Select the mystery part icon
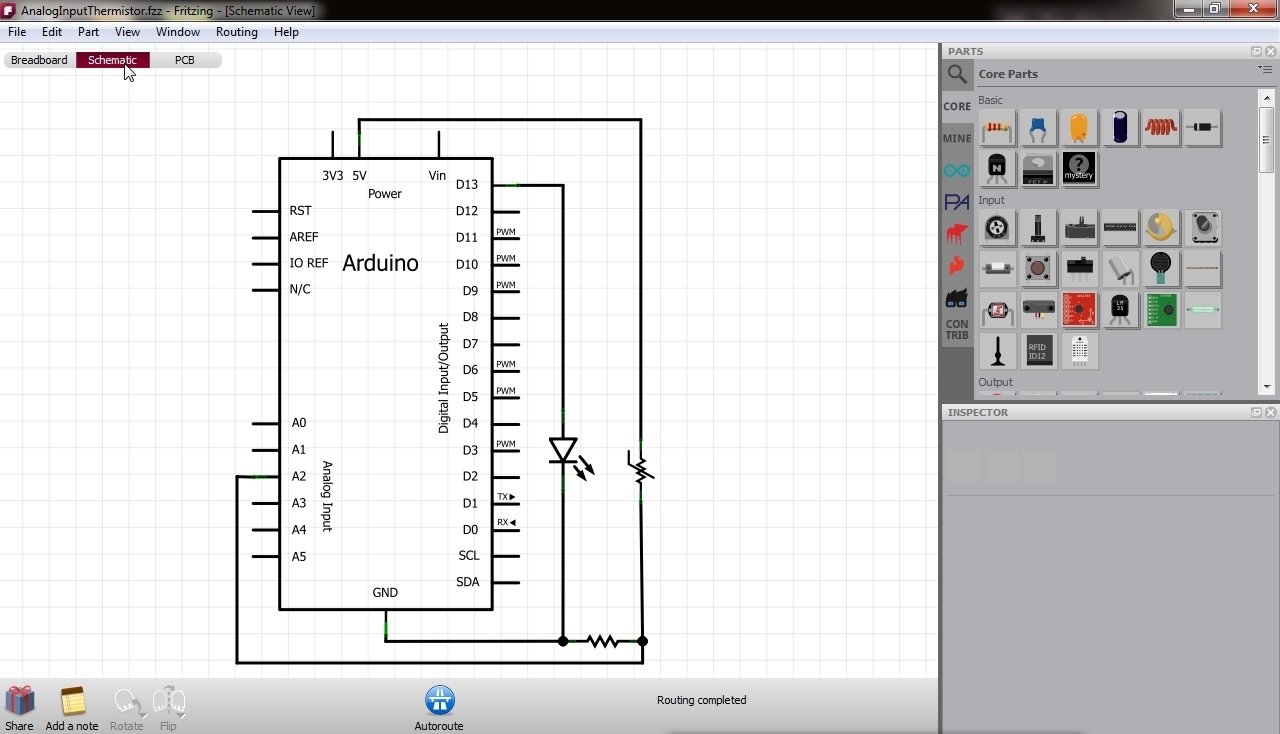Screen dimensions: 1280x734 click(x=1079, y=169)
